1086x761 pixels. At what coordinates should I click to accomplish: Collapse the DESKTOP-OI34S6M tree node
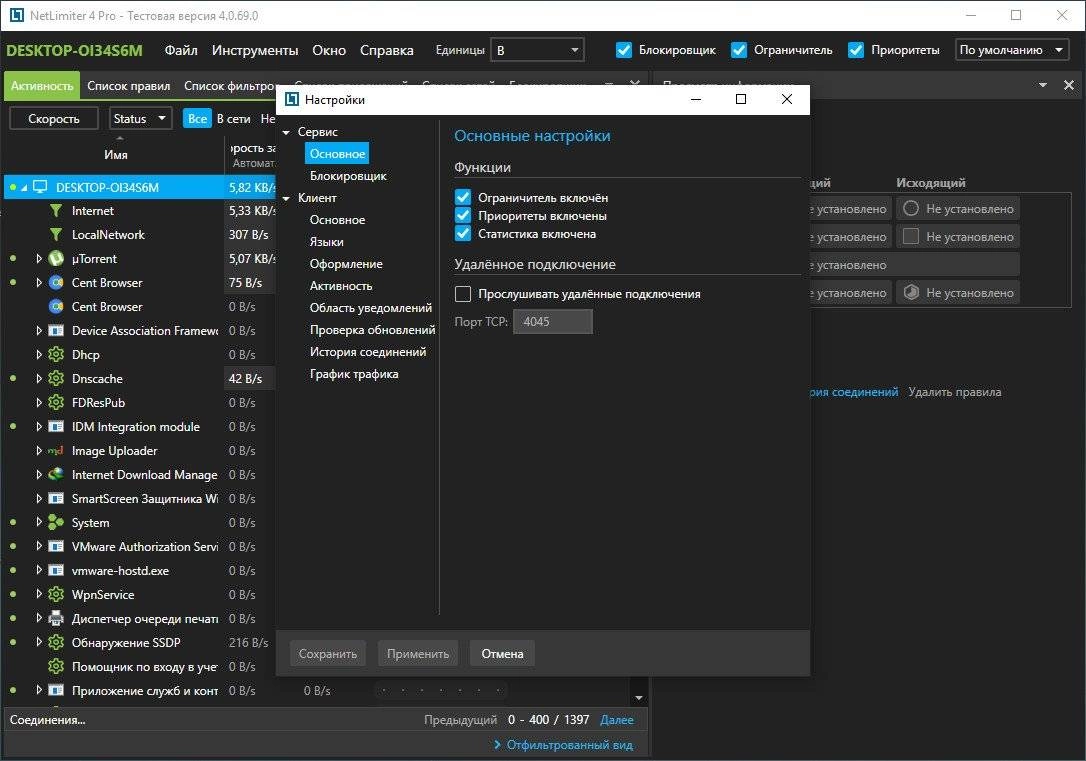coord(24,188)
